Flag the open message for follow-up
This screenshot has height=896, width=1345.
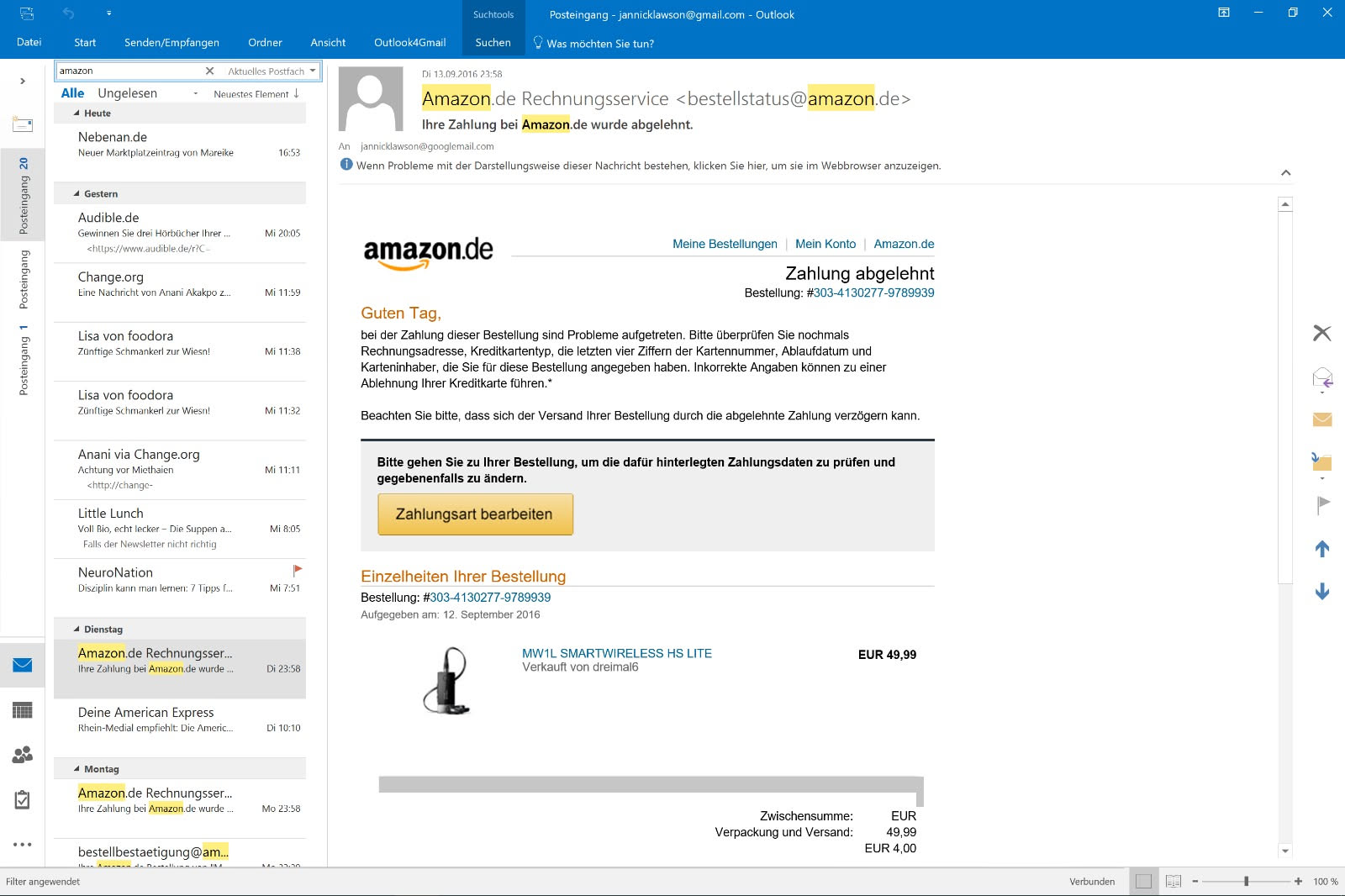[x=1322, y=504]
